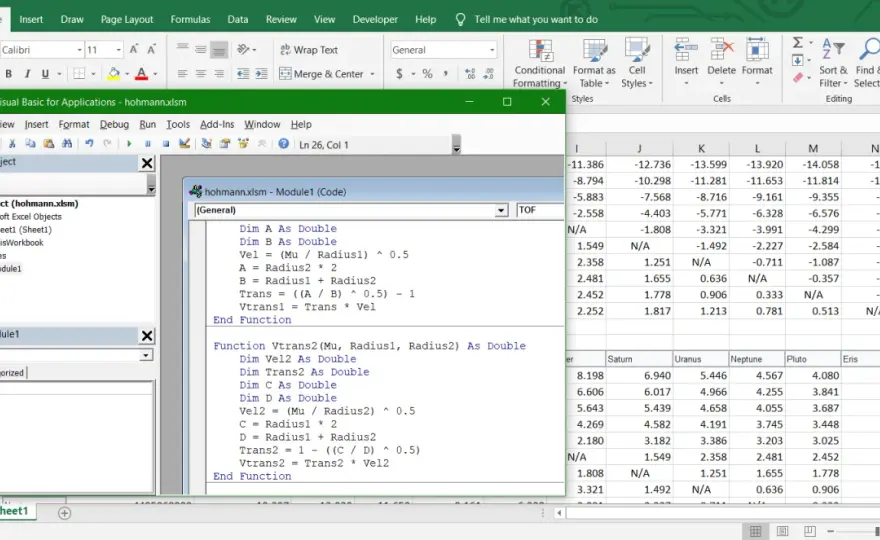Close the Project explorer pane
The width and height of the screenshot is (880, 540).
tap(146, 163)
